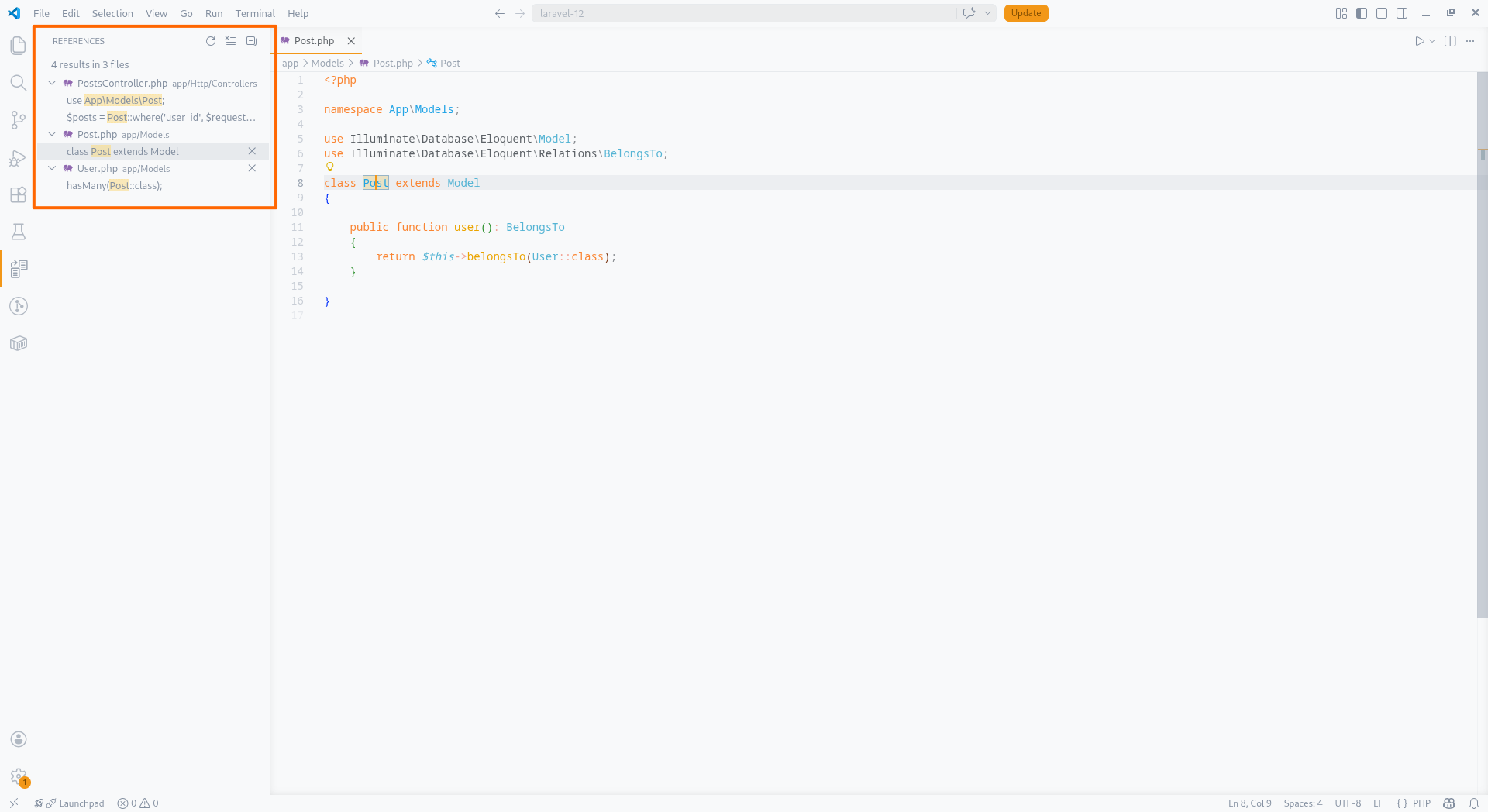Toggle the Secondary Side Bar
The width and height of the screenshot is (1488, 812).
pyautogui.click(x=1402, y=13)
